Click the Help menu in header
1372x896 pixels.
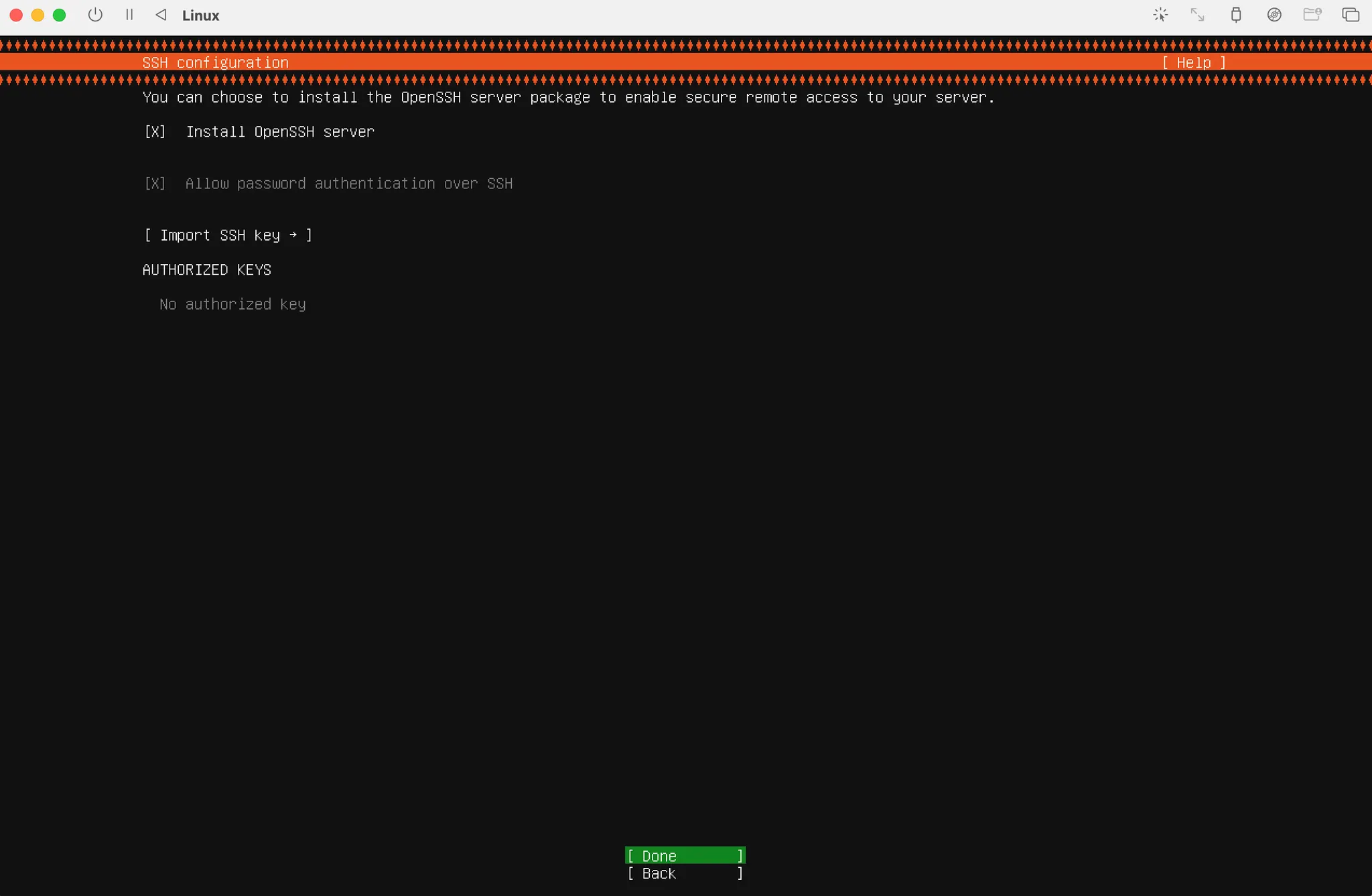click(1194, 62)
